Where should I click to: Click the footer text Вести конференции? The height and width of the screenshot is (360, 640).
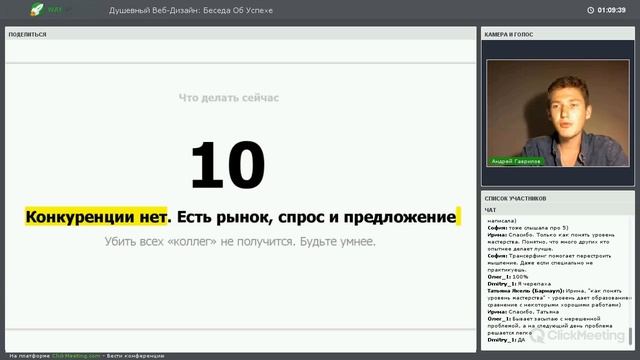[136, 356]
